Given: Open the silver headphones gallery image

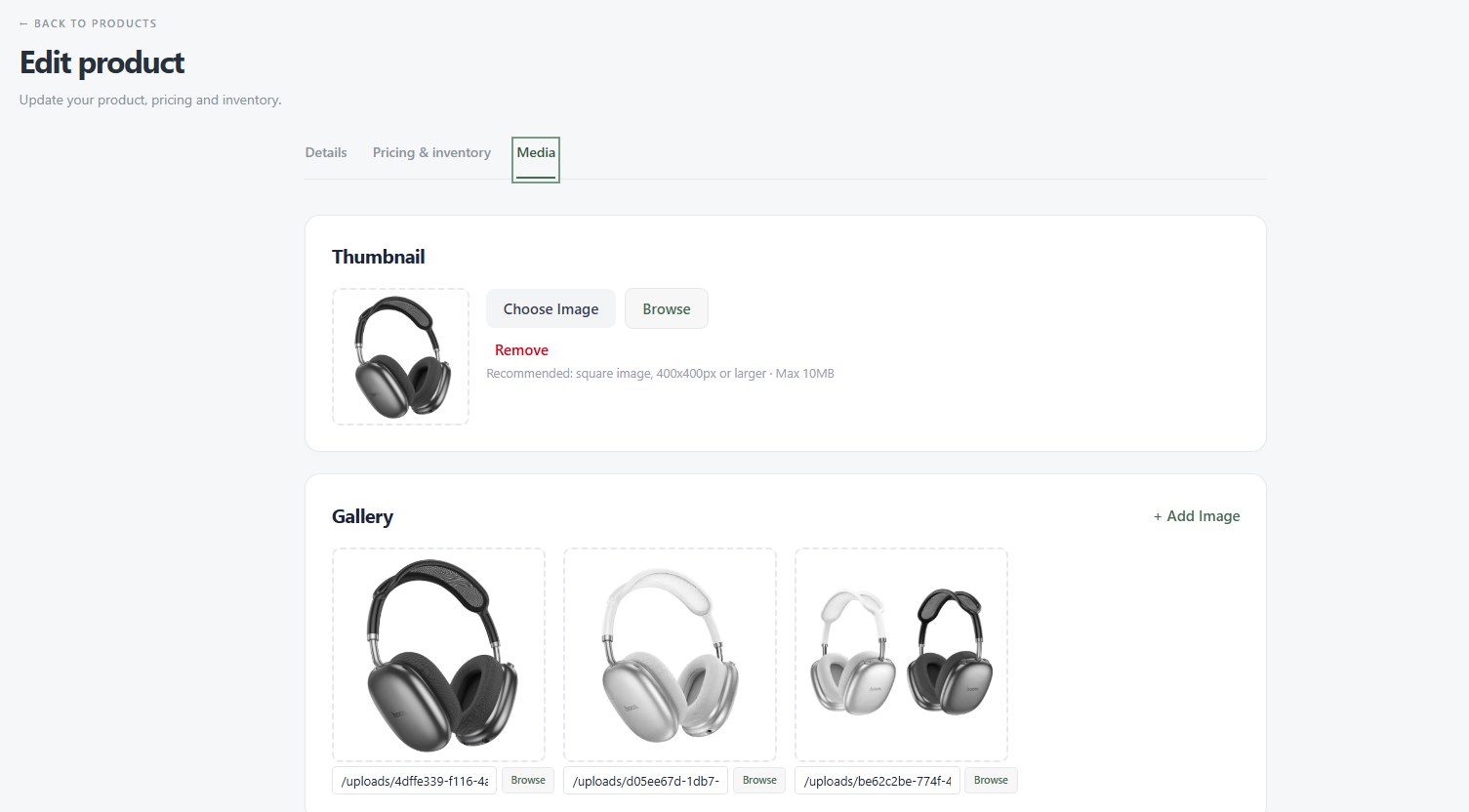Looking at the screenshot, I should click(670, 655).
